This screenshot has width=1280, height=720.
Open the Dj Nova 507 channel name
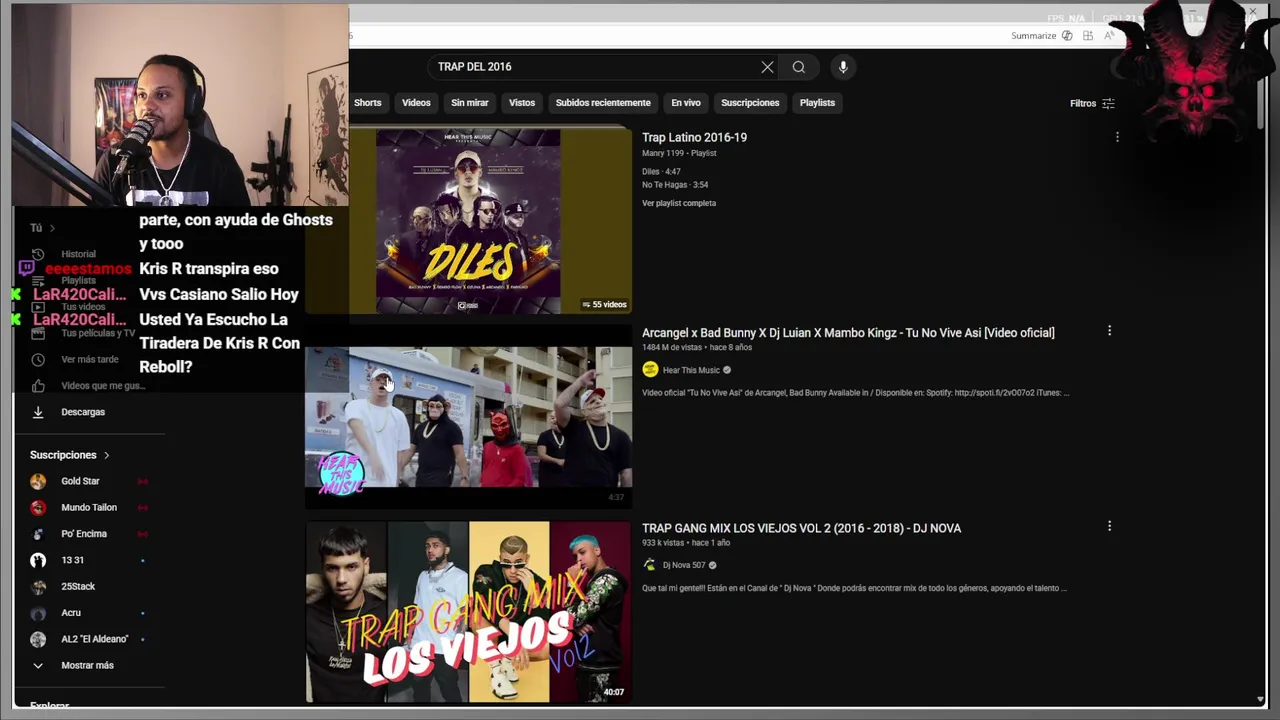click(684, 565)
